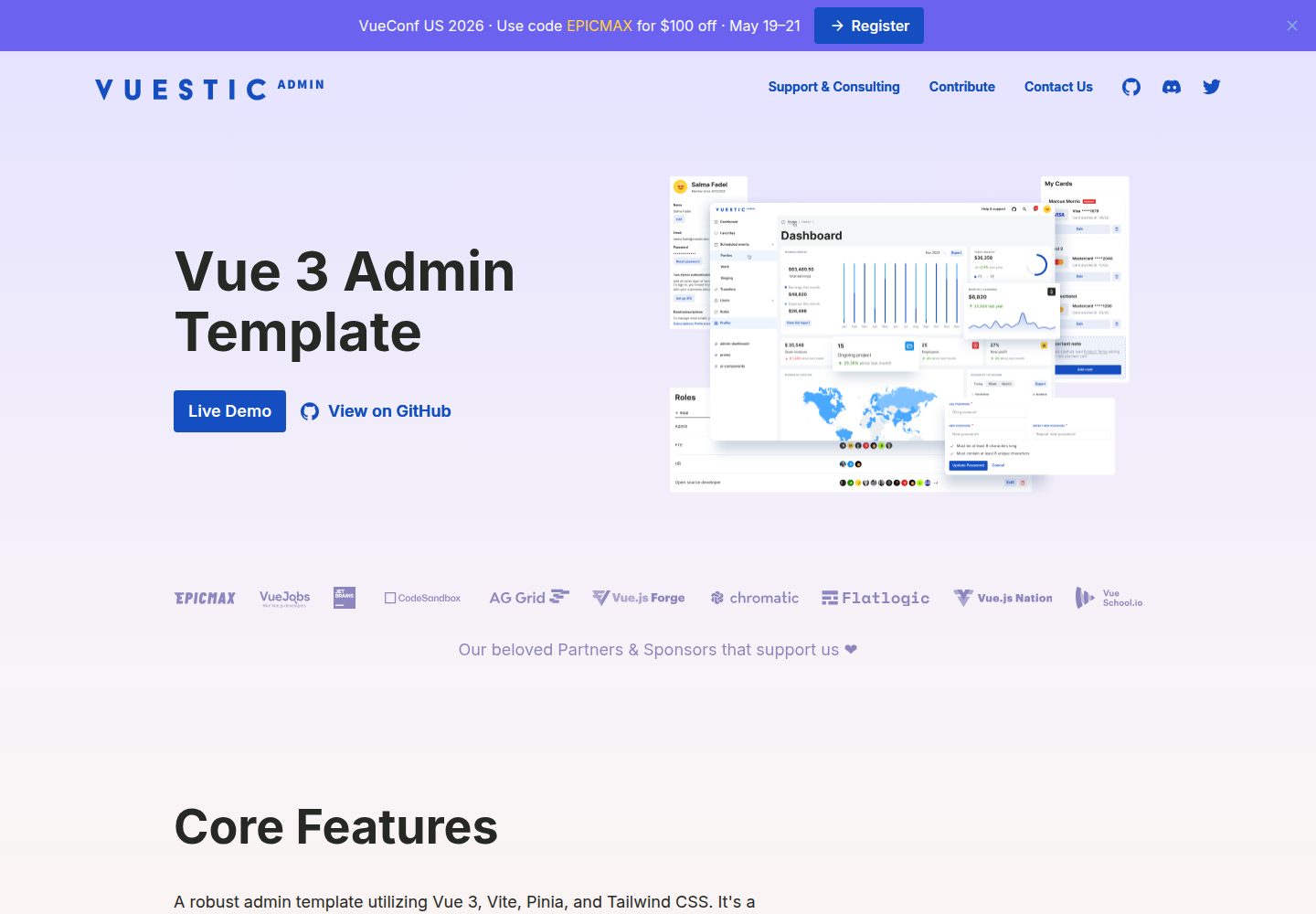Click the Vuestic Admin logo
Image resolution: width=1316 pixels, height=914 pixels.
[x=209, y=88]
